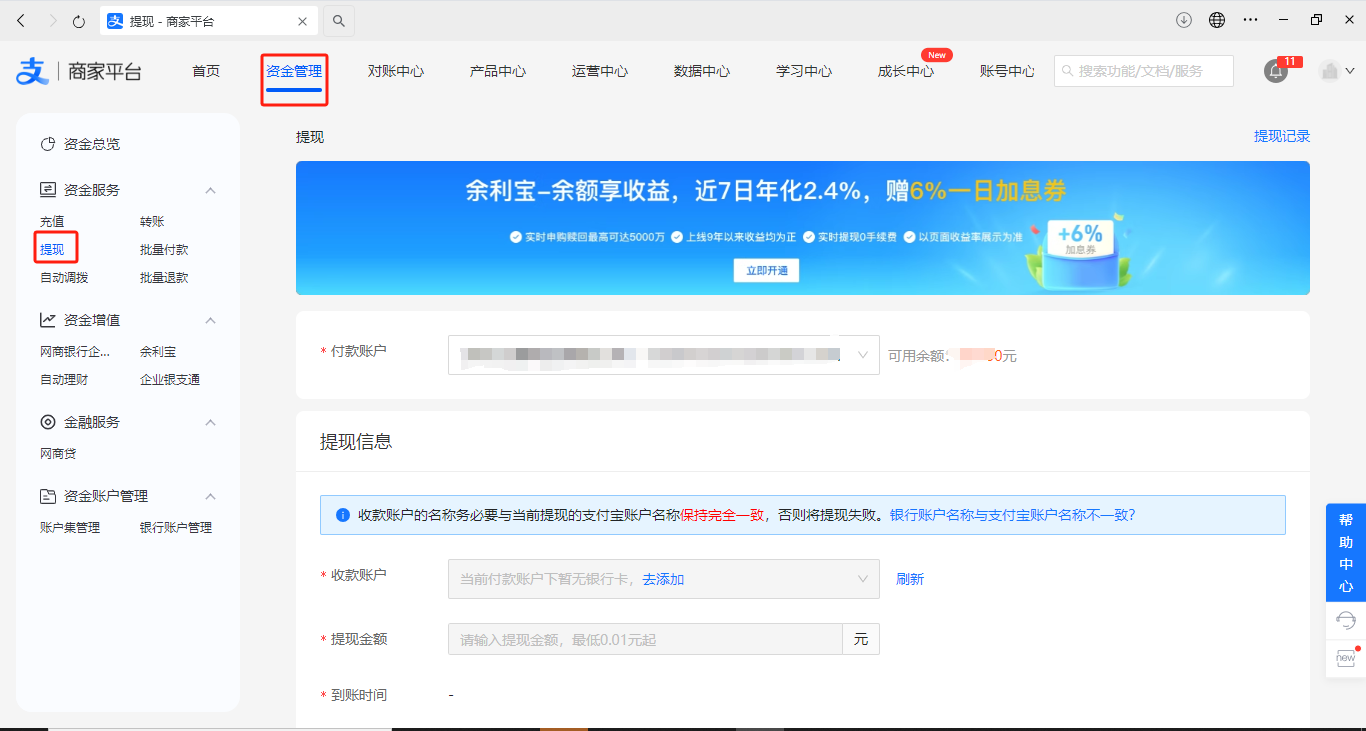Viewport: 1366px width, 731px height.
Task: Click the 金融服务 target icon
Action: tap(47, 422)
